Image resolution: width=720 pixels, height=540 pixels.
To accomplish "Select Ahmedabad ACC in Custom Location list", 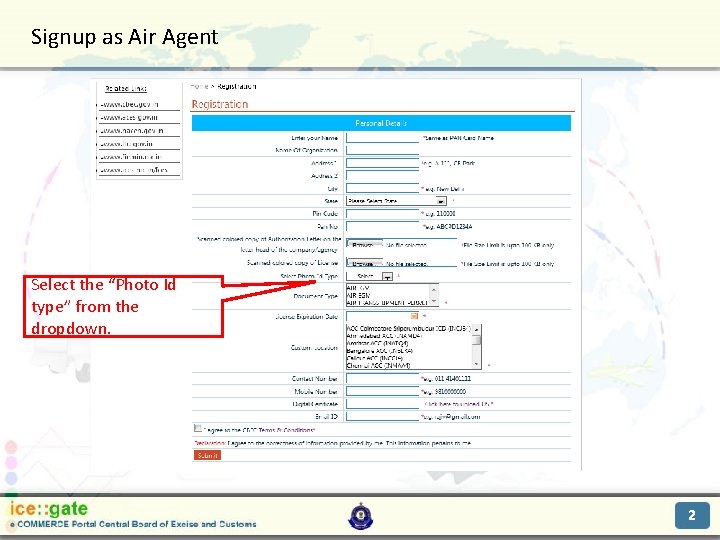I will pos(384,336).
